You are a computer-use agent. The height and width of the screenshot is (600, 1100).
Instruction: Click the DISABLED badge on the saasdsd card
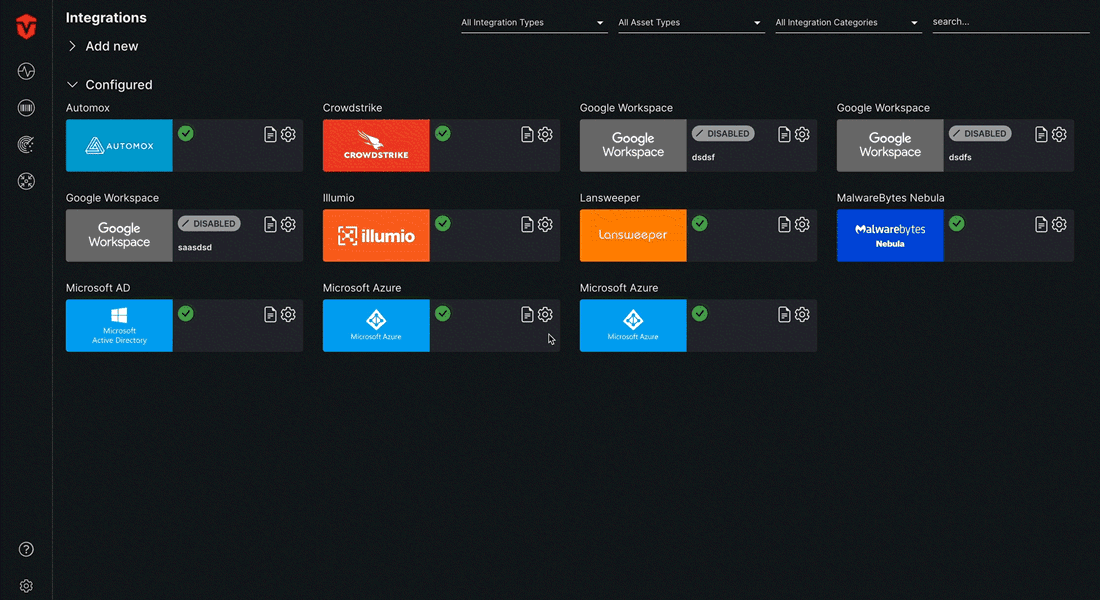click(209, 223)
